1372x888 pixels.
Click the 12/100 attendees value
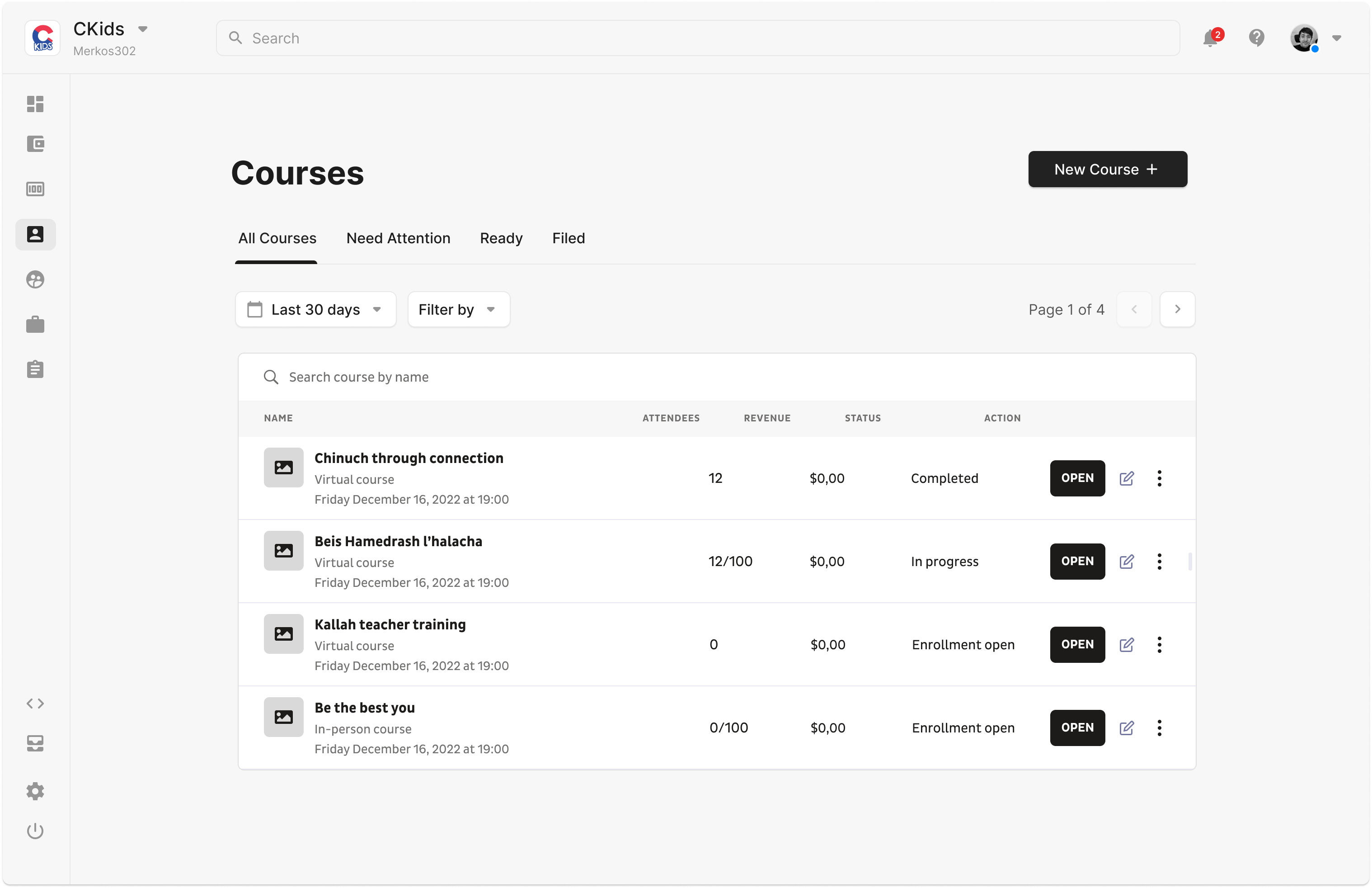(730, 561)
